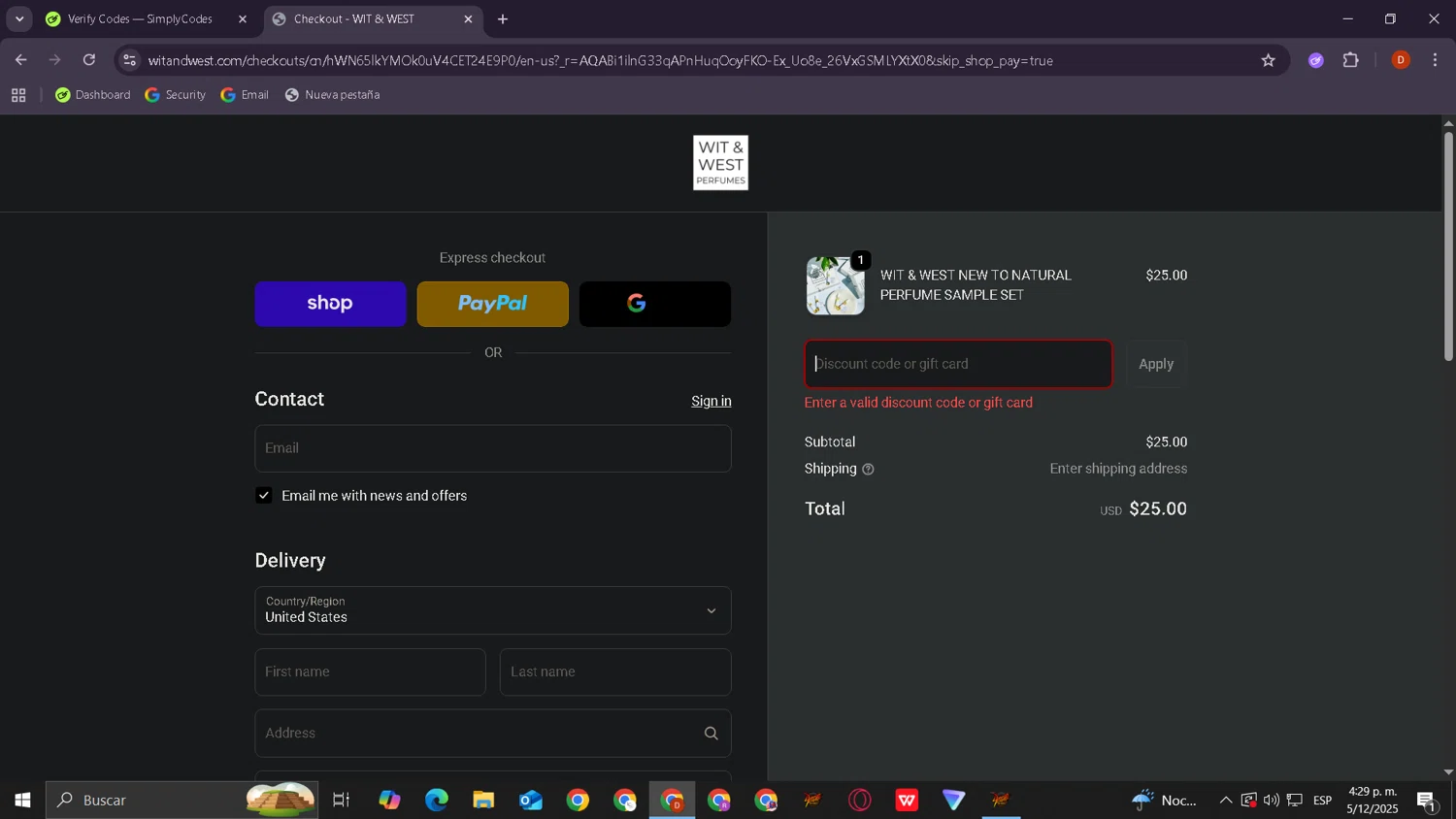Open File Explorer from taskbar
The width and height of the screenshot is (1456, 819).
483,801
